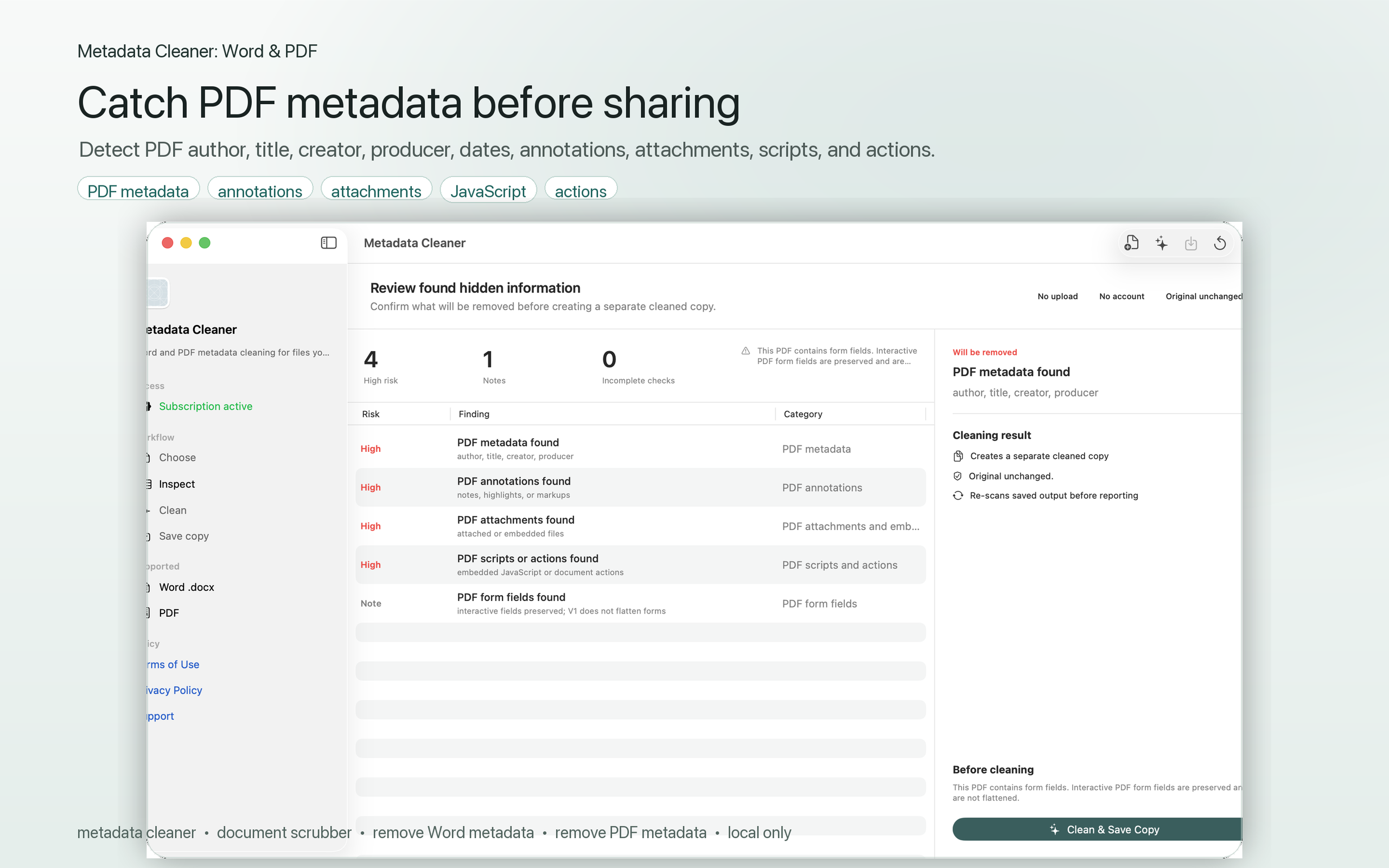Click the JavaScript pill tag
Image resolution: width=1389 pixels, height=868 pixels.
coord(488,190)
